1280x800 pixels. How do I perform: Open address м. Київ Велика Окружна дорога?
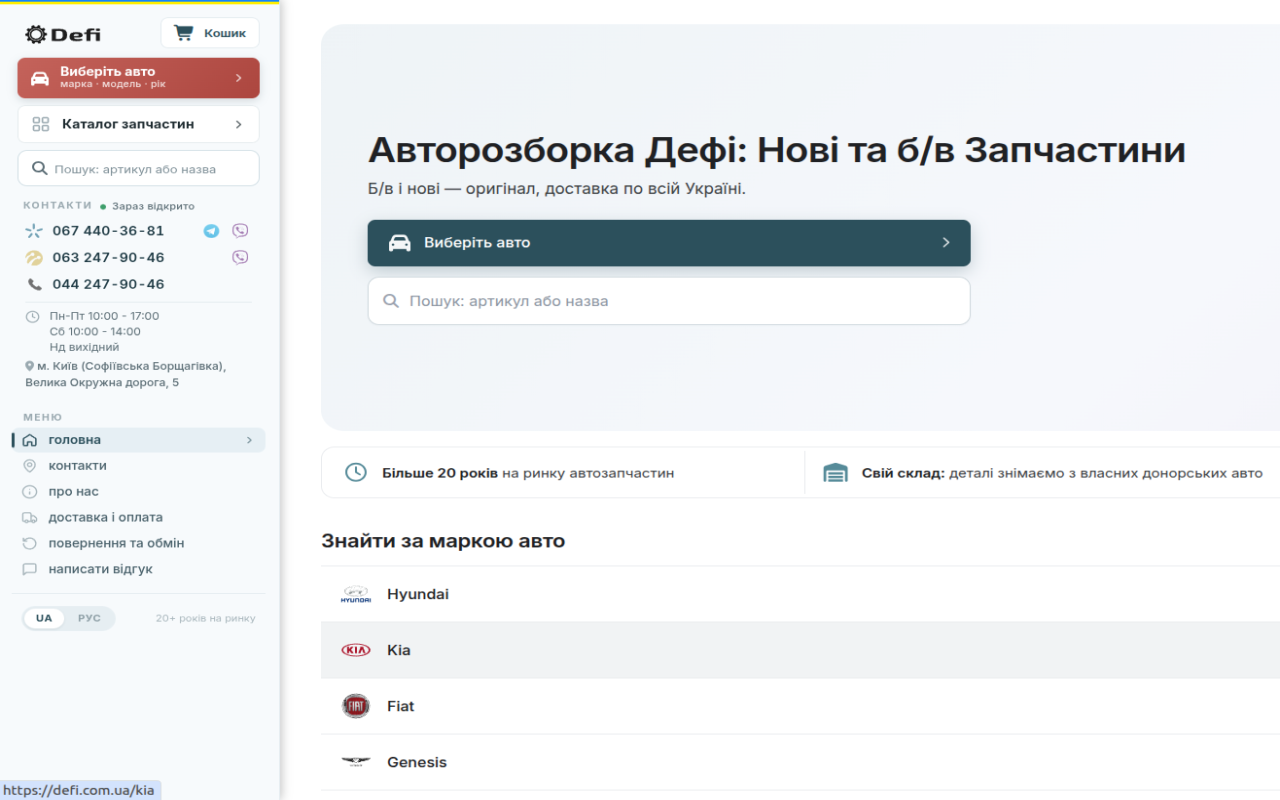(x=125, y=374)
